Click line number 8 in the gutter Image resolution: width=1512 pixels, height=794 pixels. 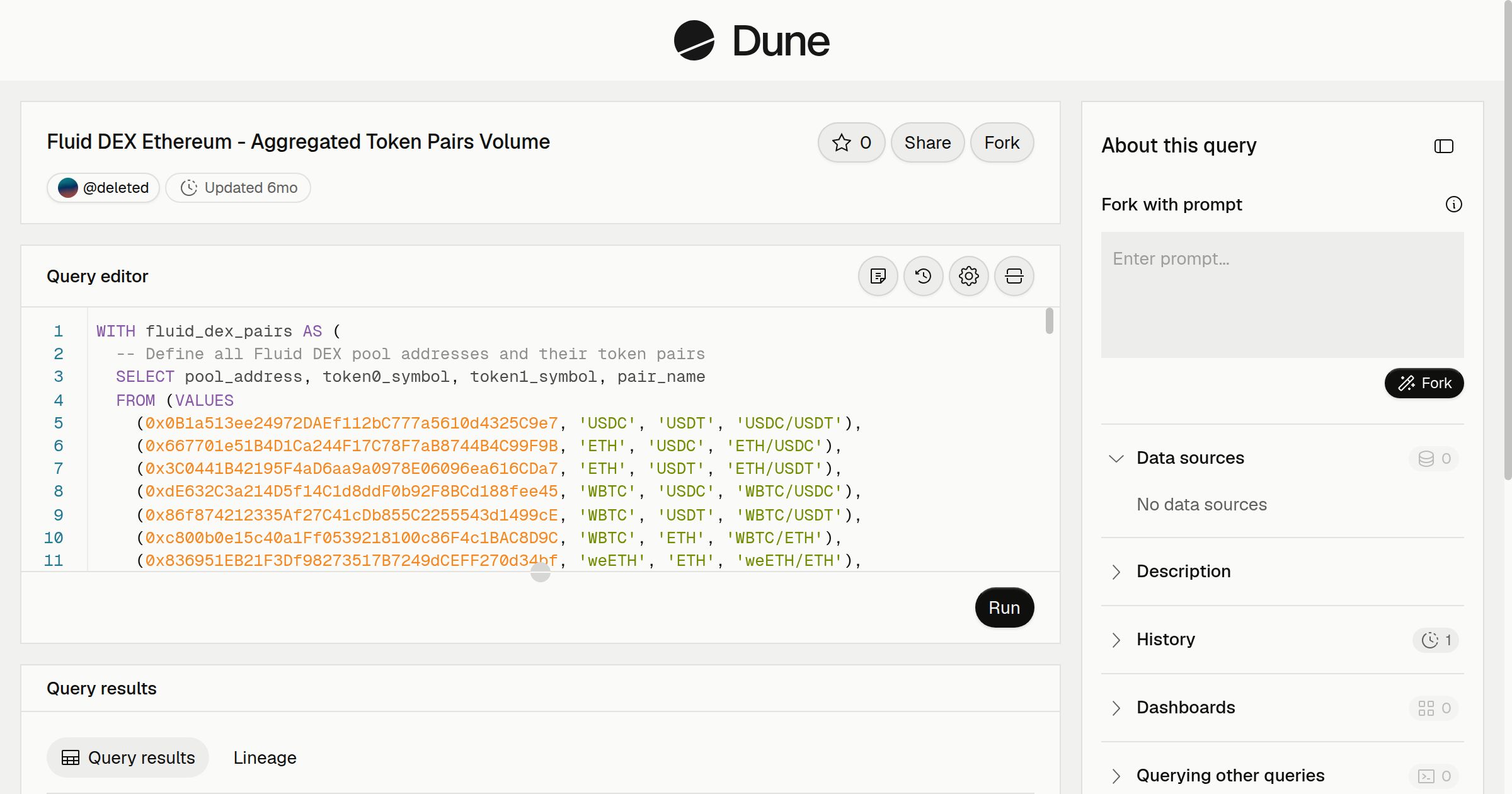pyautogui.click(x=58, y=491)
